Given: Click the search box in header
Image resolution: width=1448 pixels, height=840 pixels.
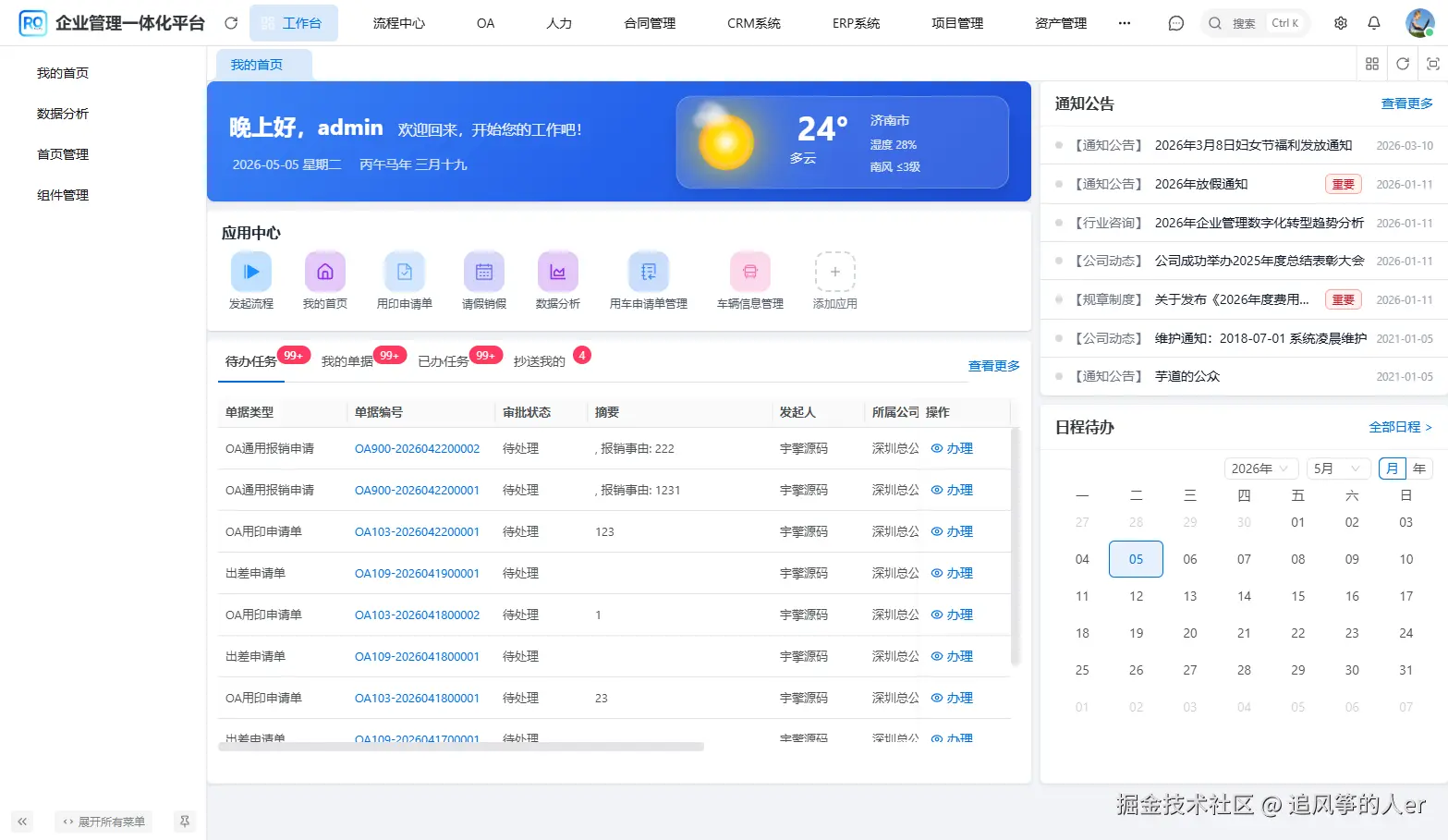Looking at the screenshot, I should tap(1255, 23).
